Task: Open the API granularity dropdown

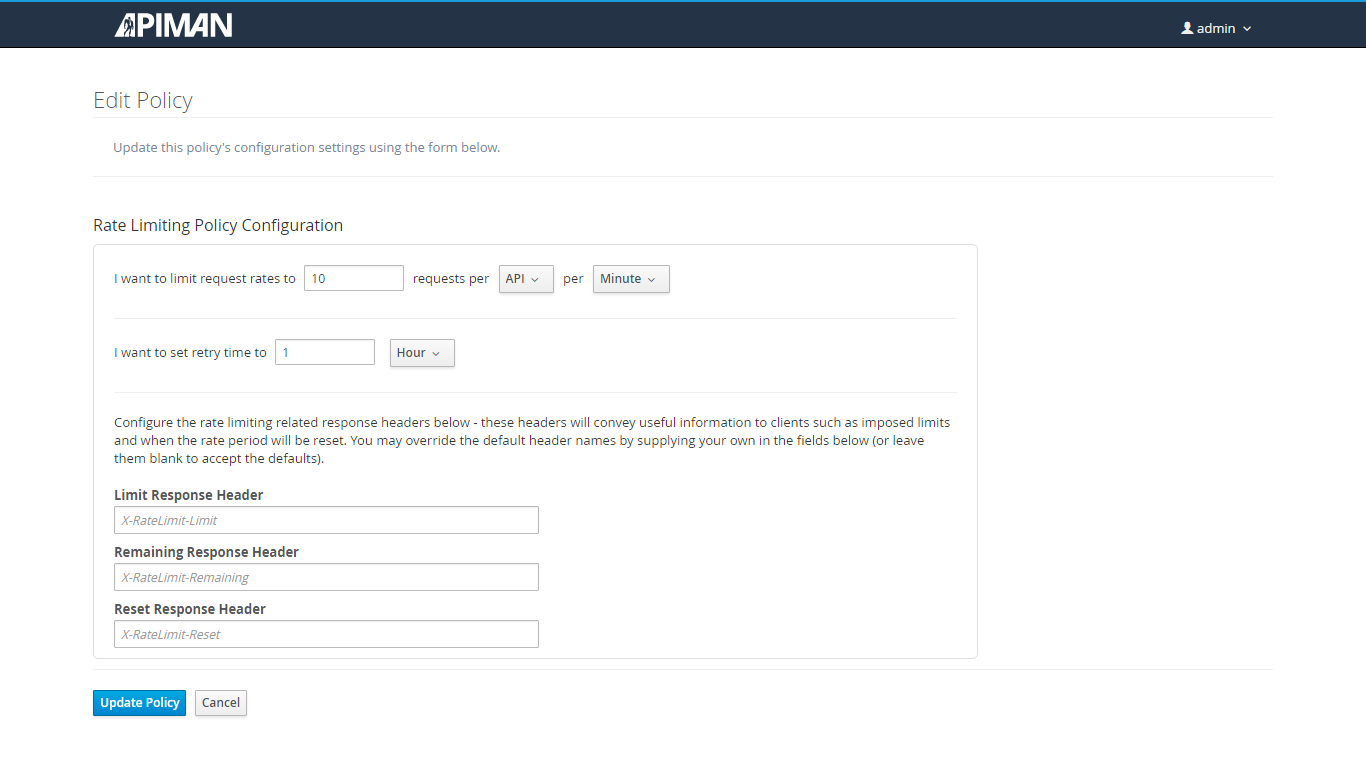Action: coord(525,279)
